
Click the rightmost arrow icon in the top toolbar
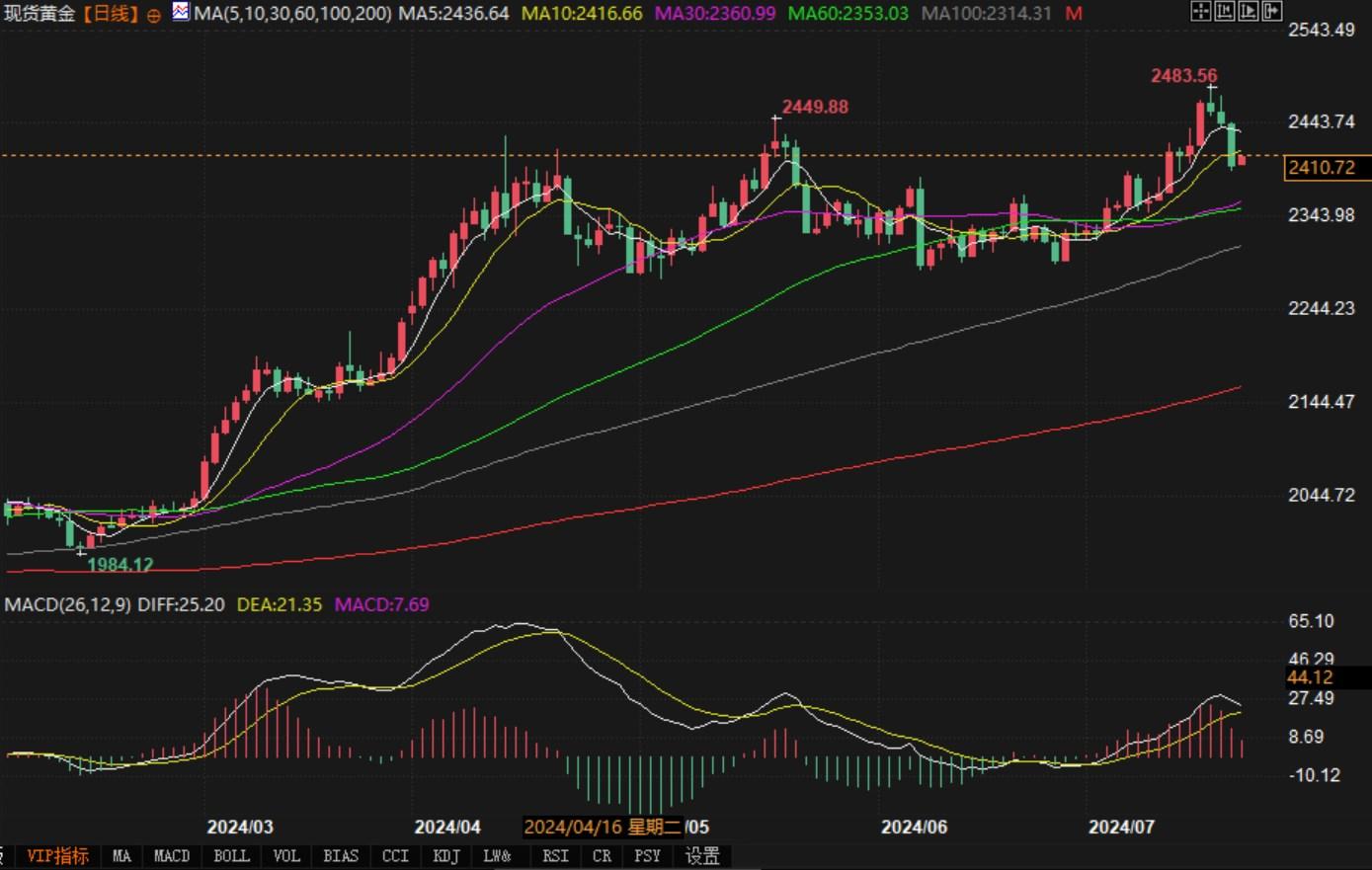[x=1271, y=12]
